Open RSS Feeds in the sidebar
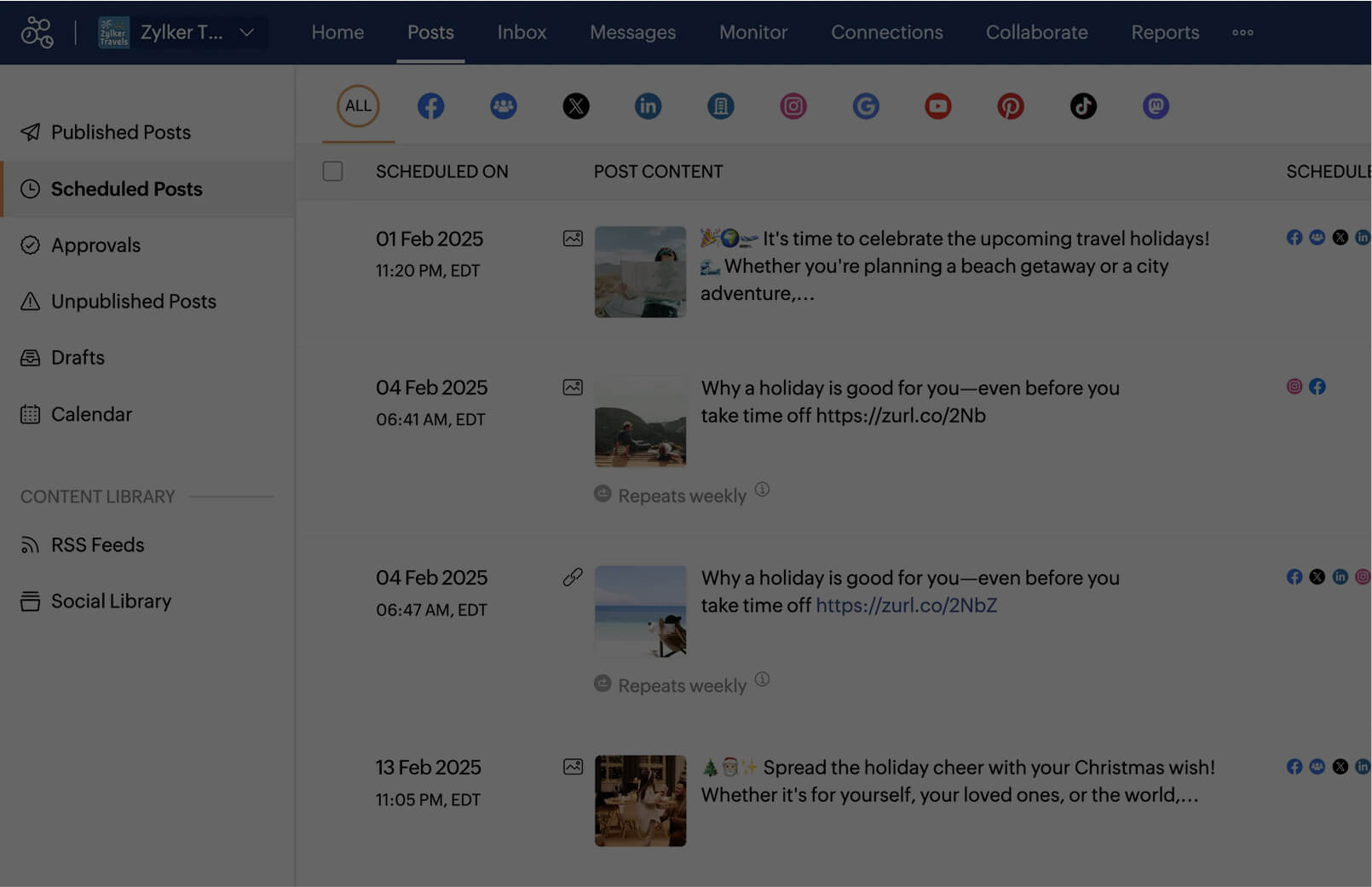 click(x=97, y=544)
